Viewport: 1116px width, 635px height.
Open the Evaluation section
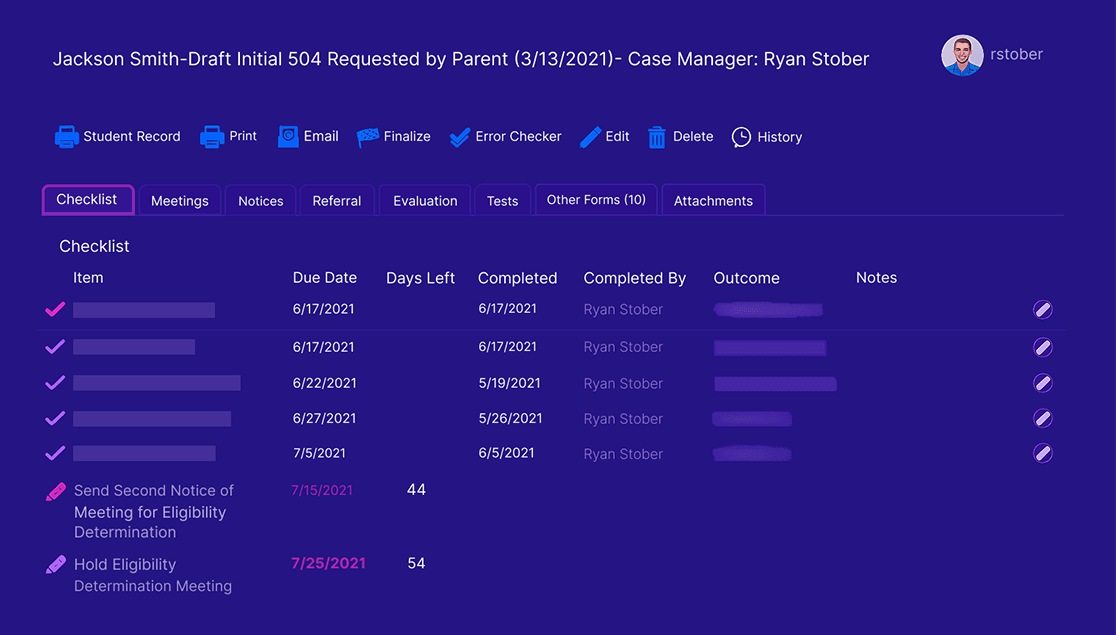tap(424, 200)
